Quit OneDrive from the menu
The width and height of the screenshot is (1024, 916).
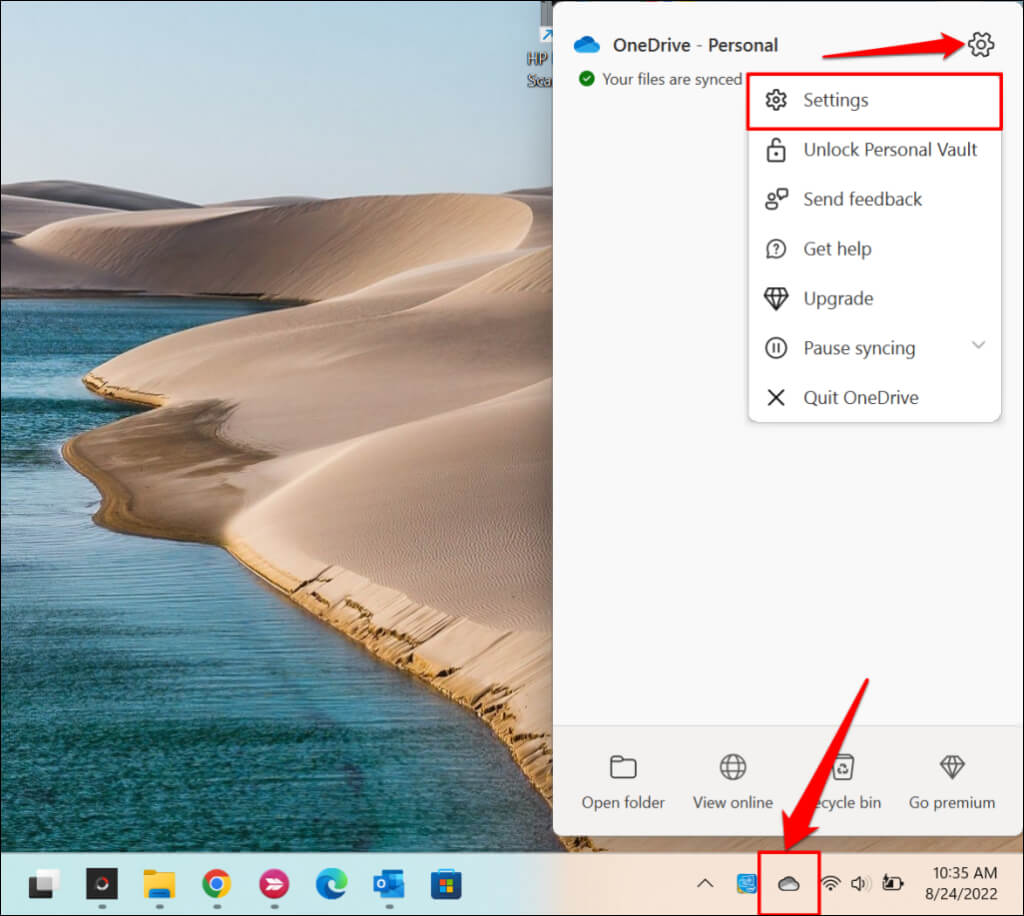[874, 398]
